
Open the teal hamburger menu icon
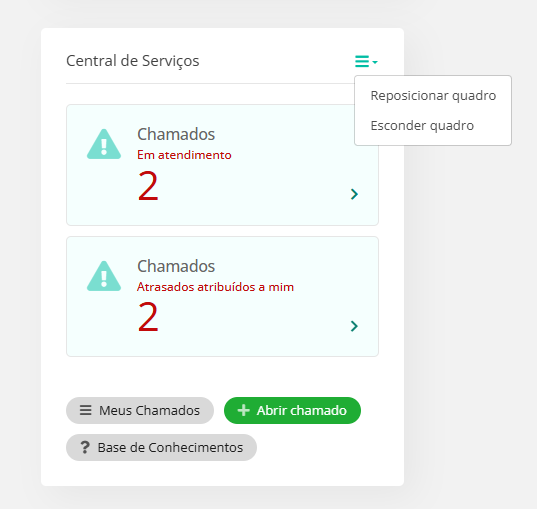point(362,61)
